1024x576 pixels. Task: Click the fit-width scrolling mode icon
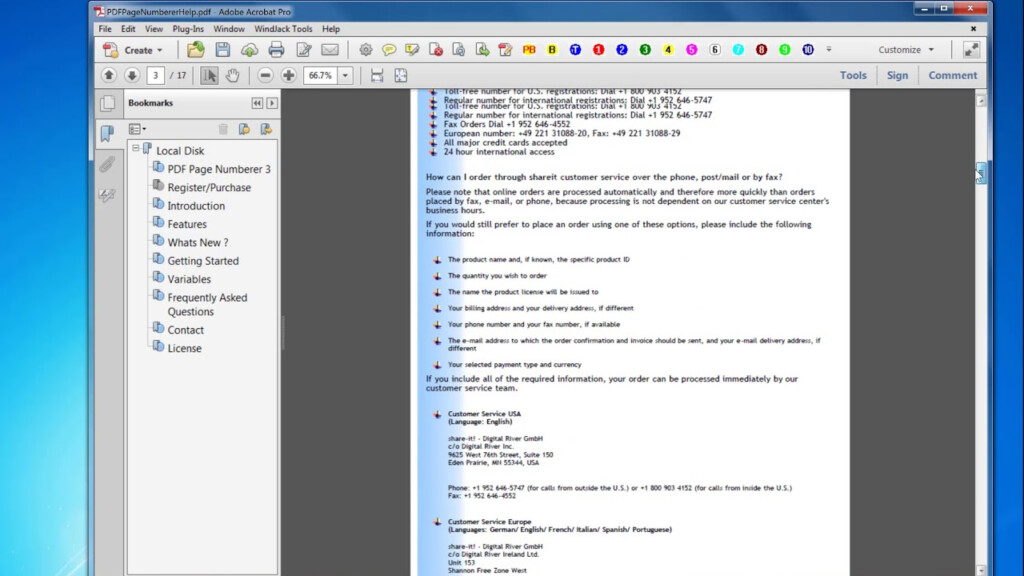pyautogui.click(x=377, y=75)
